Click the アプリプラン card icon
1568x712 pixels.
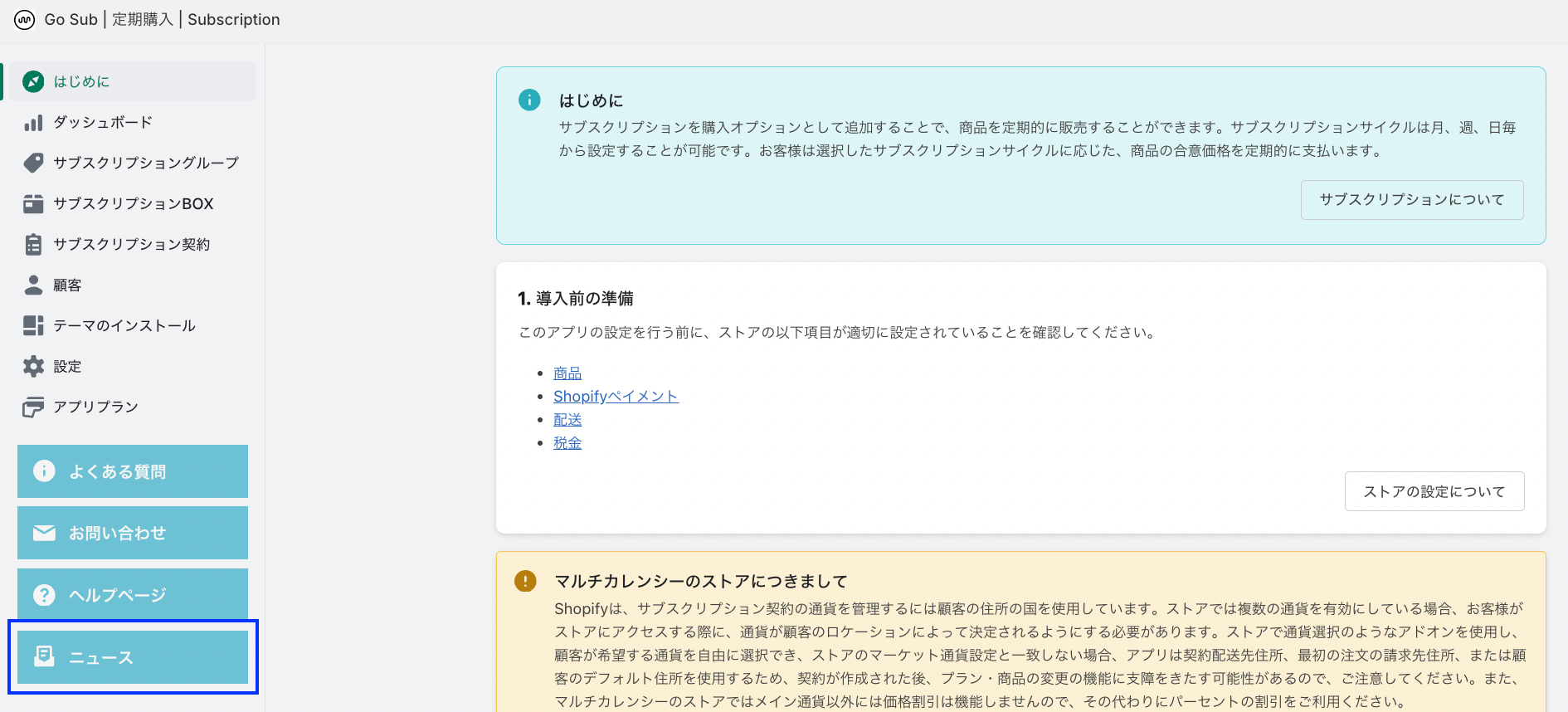(x=33, y=407)
